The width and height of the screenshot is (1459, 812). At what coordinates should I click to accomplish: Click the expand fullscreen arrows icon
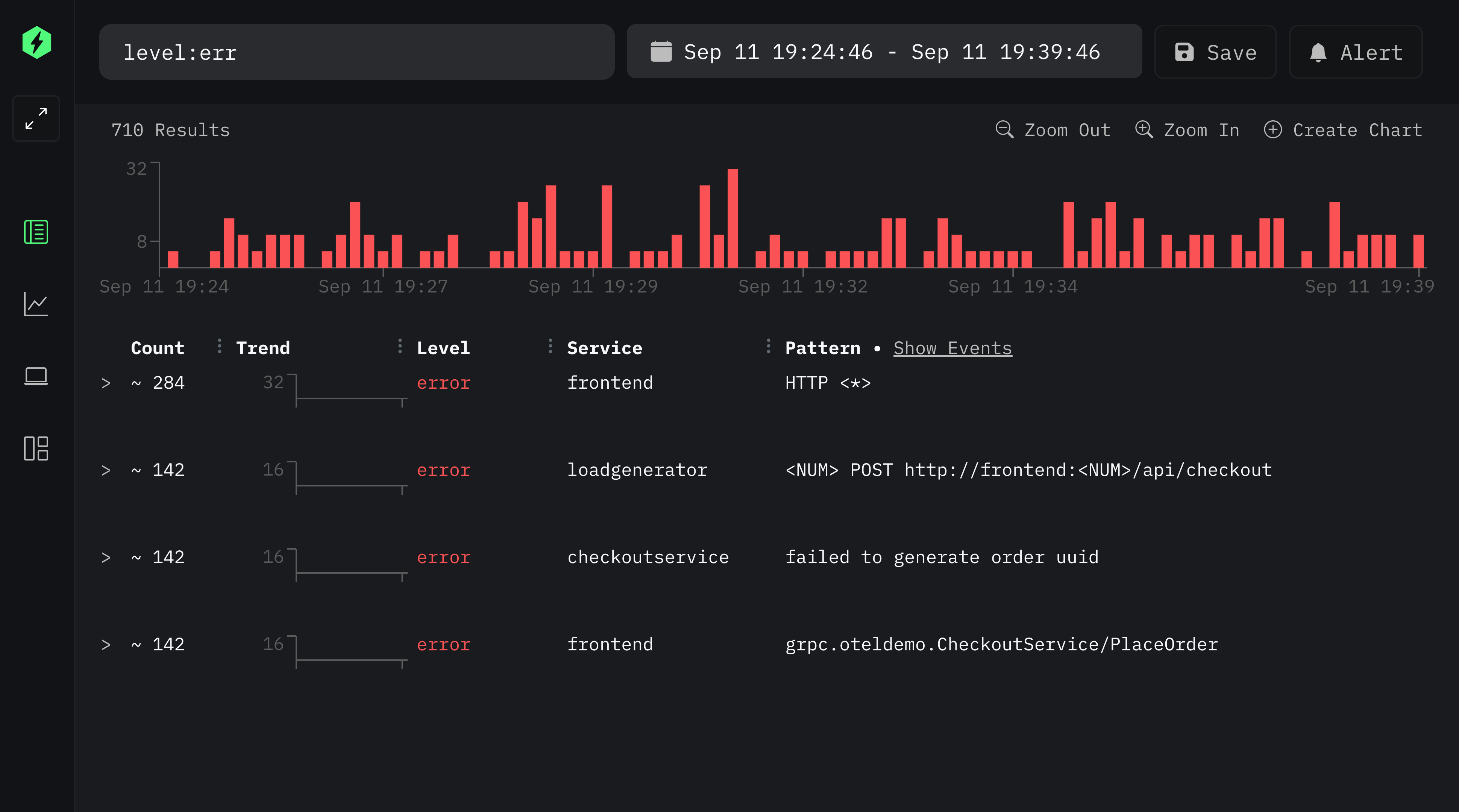[x=36, y=118]
